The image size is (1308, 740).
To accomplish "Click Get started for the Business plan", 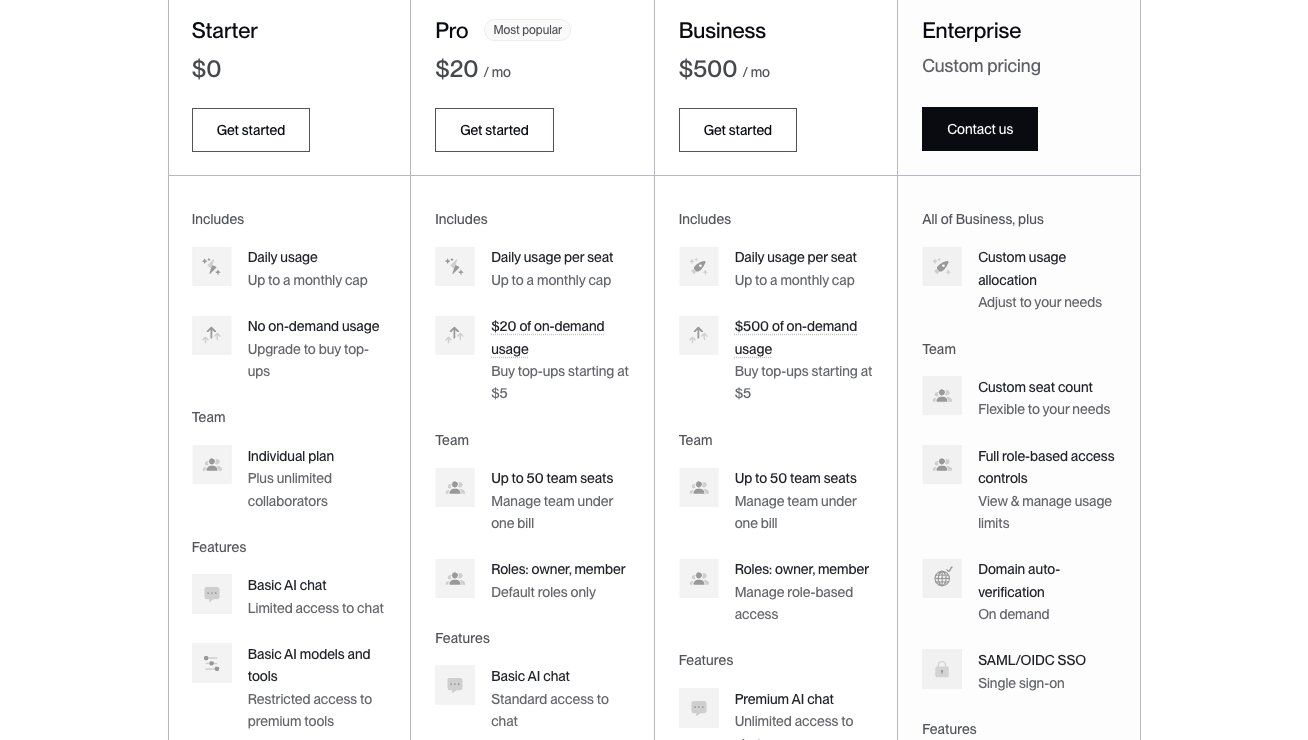I will click(738, 130).
